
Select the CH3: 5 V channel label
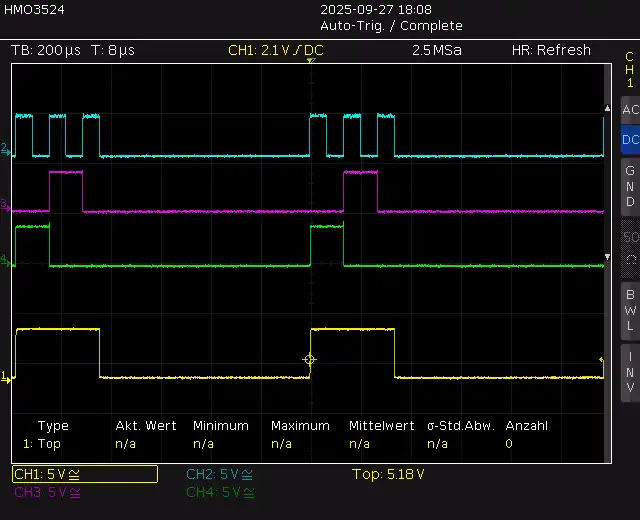point(48,492)
